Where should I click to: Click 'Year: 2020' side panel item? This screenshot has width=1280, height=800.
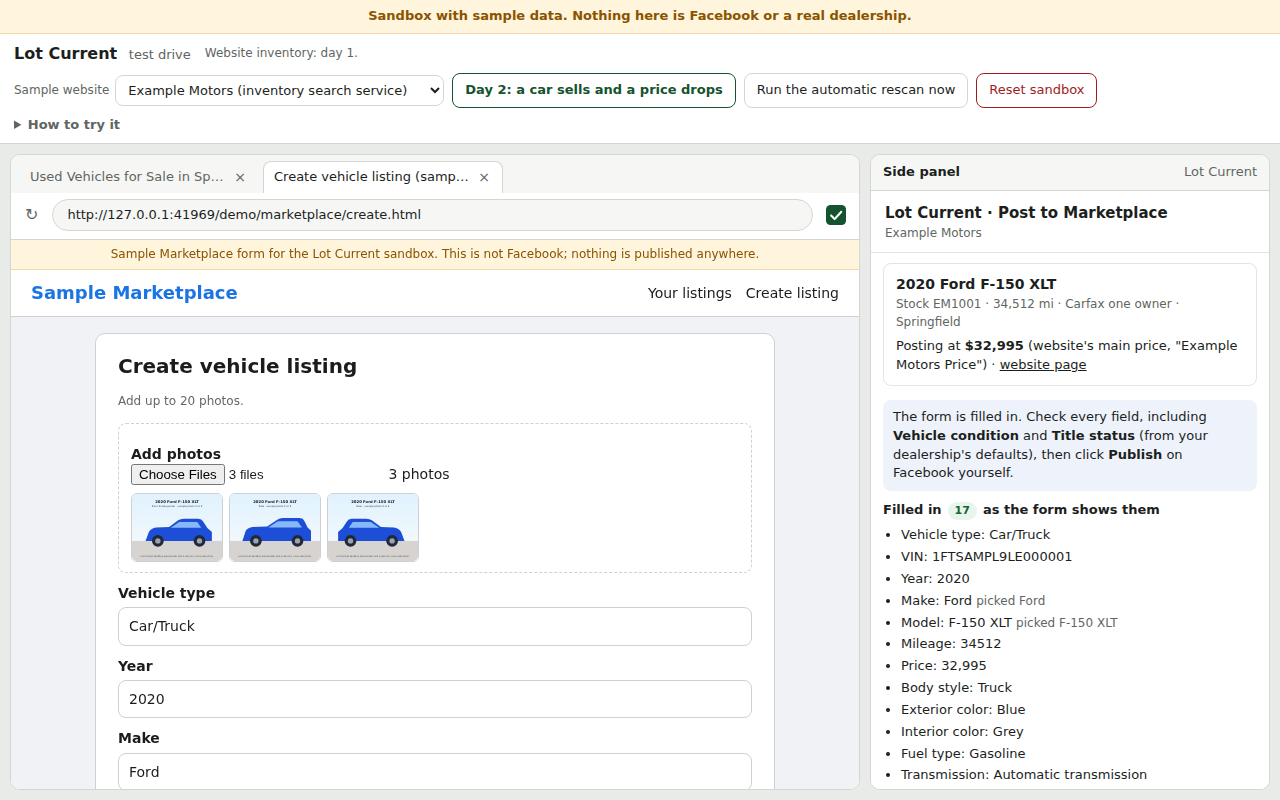[935, 579]
